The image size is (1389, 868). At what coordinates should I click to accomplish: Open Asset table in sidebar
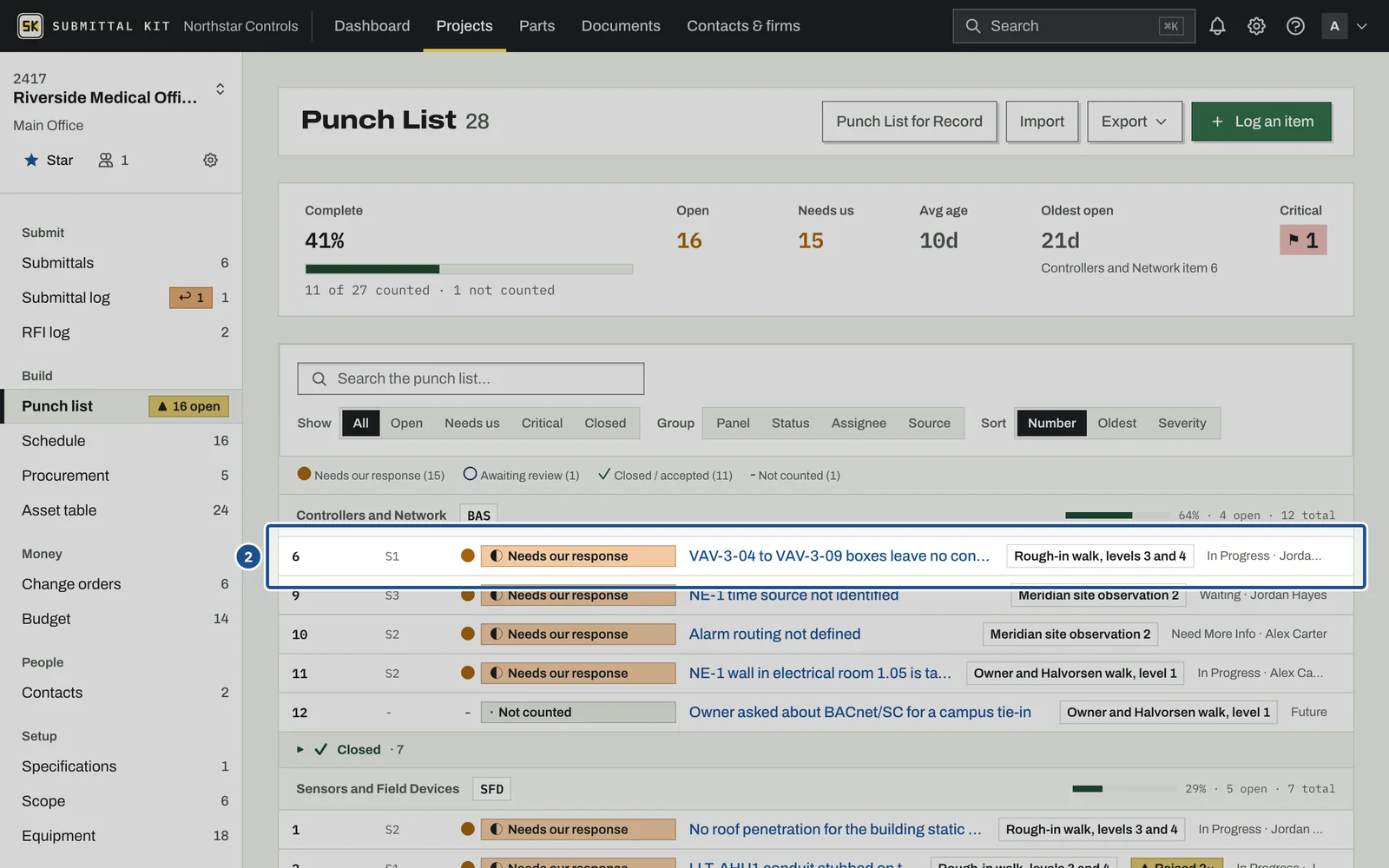pos(122,510)
